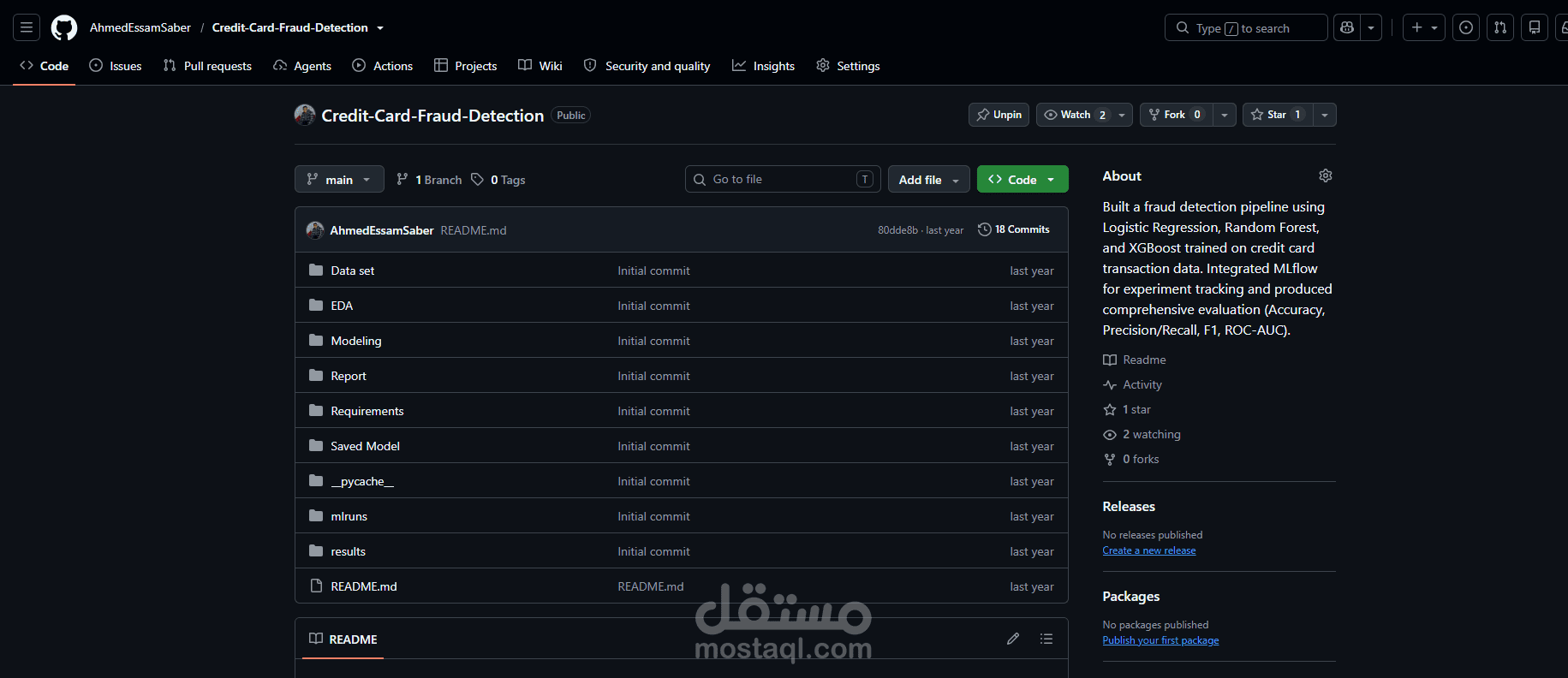Open the Data set folder
Image resolution: width=1568 pixels, height=678 pixels.
[353, 271]
